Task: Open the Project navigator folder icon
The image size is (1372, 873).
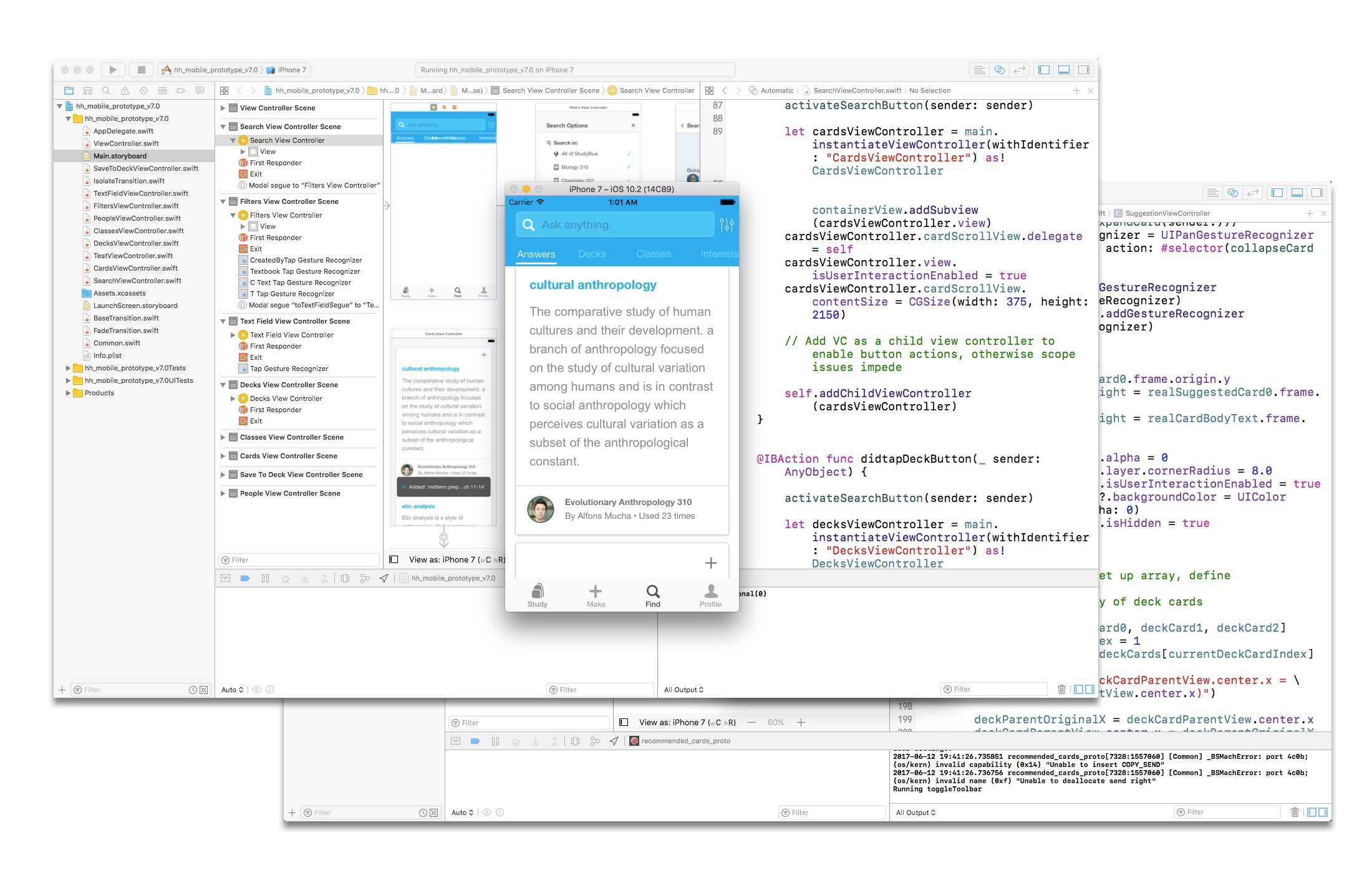Action: click(x=69, y=90)
